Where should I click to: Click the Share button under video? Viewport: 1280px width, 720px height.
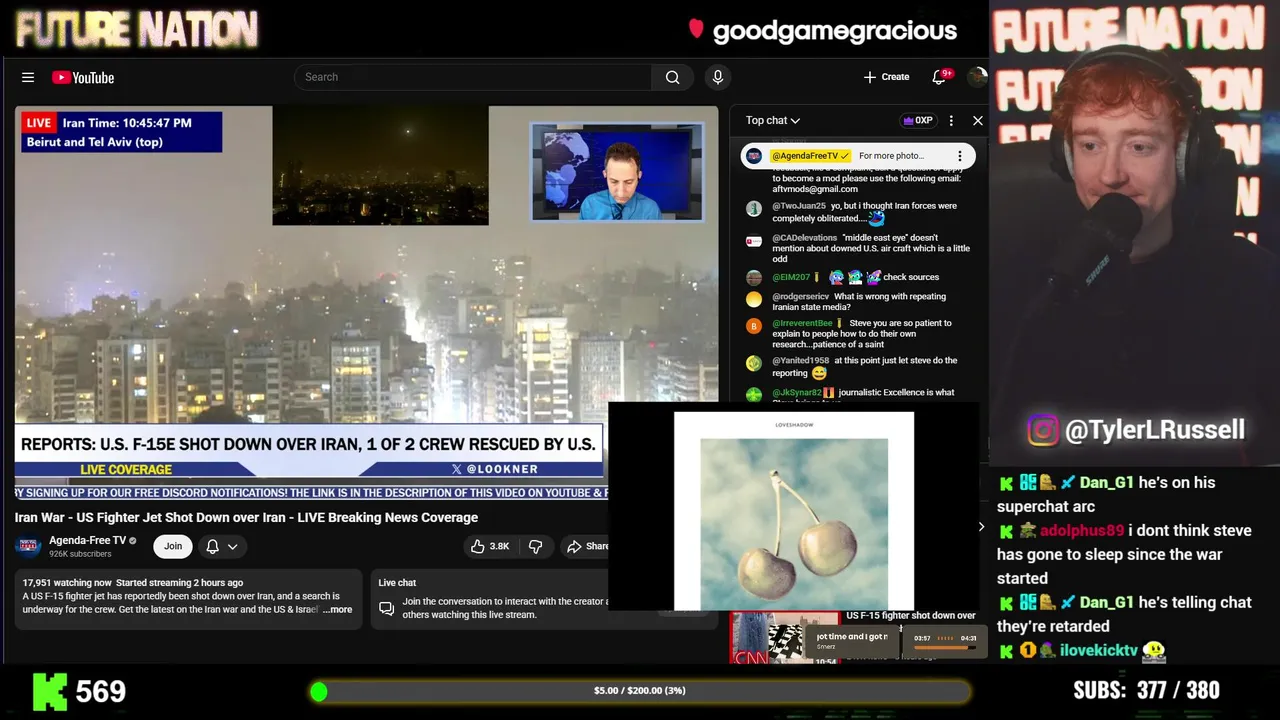point(588,546)
